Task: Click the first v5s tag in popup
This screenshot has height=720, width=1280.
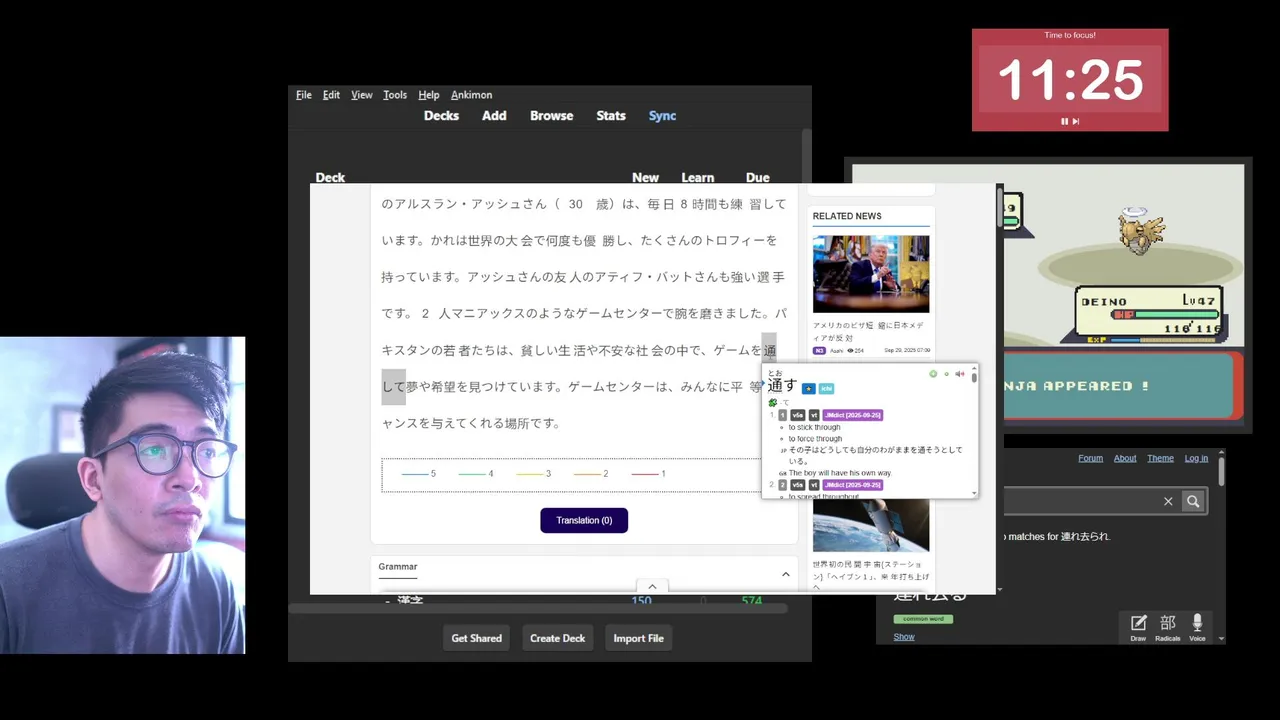Action: pos(797,415)
